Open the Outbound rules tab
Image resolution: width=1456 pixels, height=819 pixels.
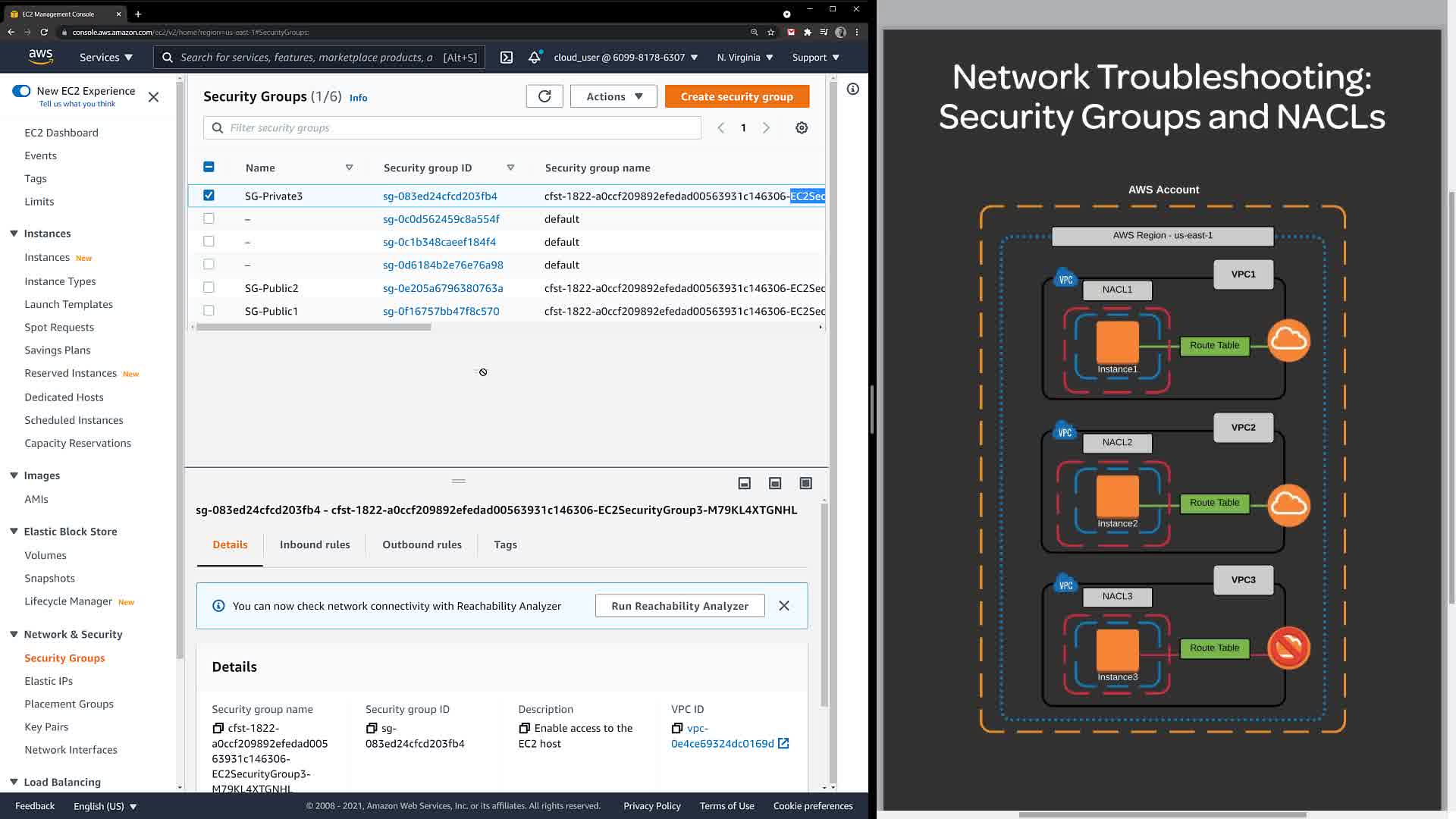point(422,544)
